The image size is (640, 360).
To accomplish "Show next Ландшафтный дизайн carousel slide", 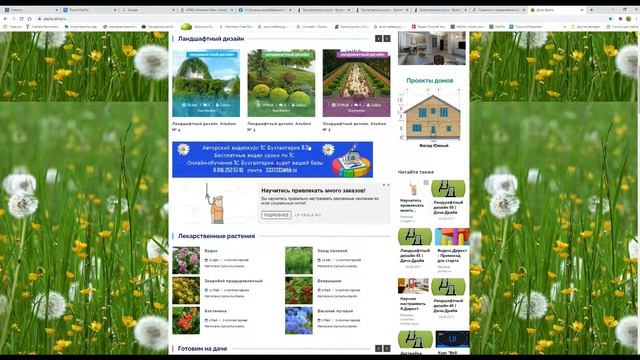I will [x=387, y=38].
